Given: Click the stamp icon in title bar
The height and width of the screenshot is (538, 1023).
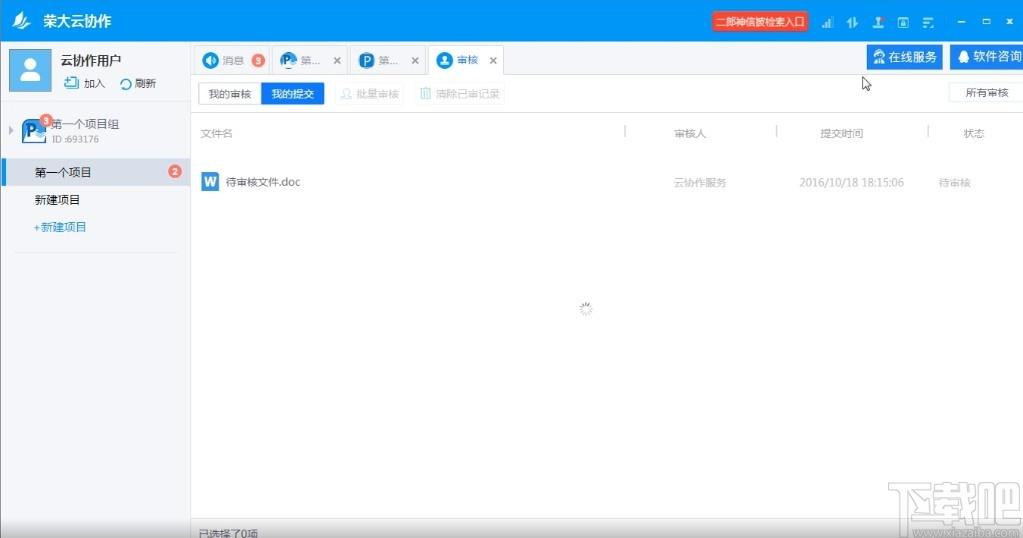Looking at the screenshot, I should (878, 23).
